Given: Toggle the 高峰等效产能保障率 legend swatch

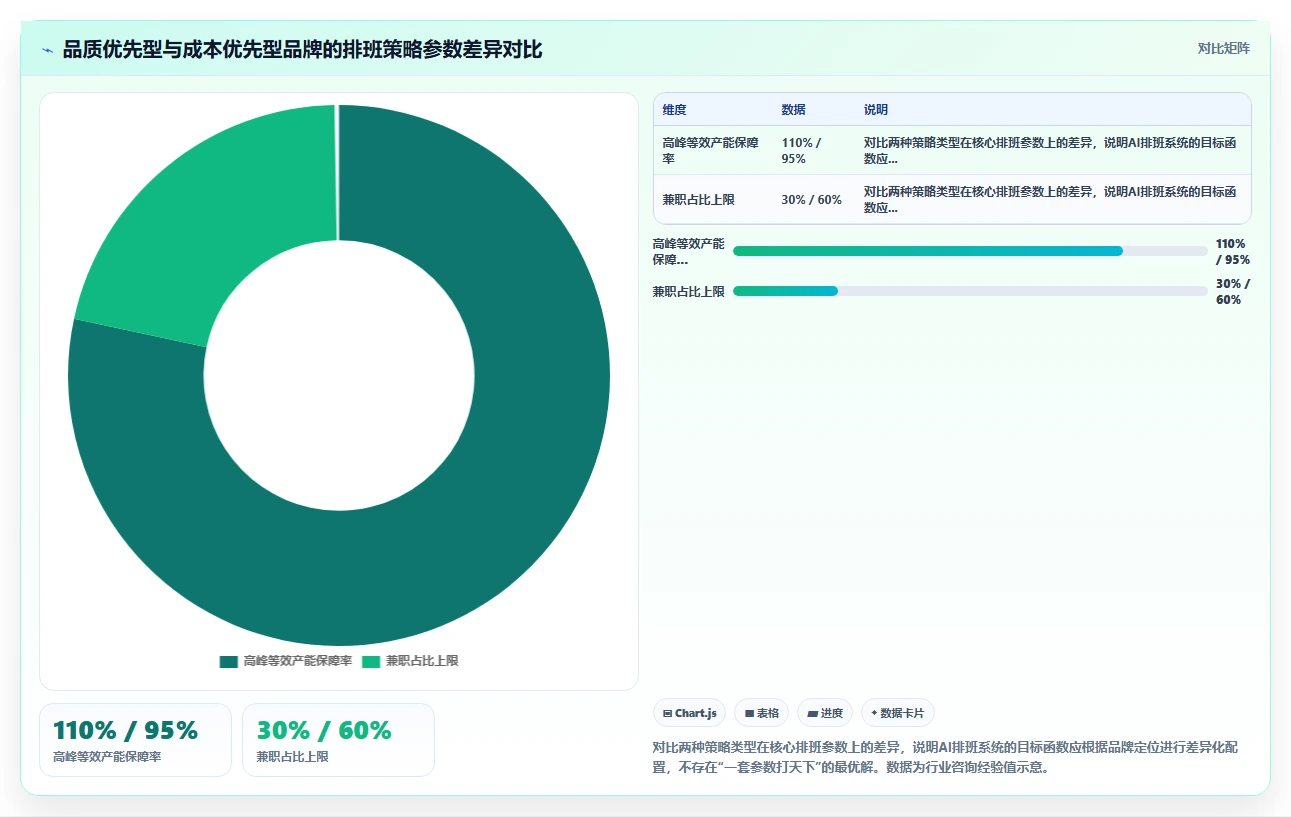Looking at the screenshot, I should 229,661.
